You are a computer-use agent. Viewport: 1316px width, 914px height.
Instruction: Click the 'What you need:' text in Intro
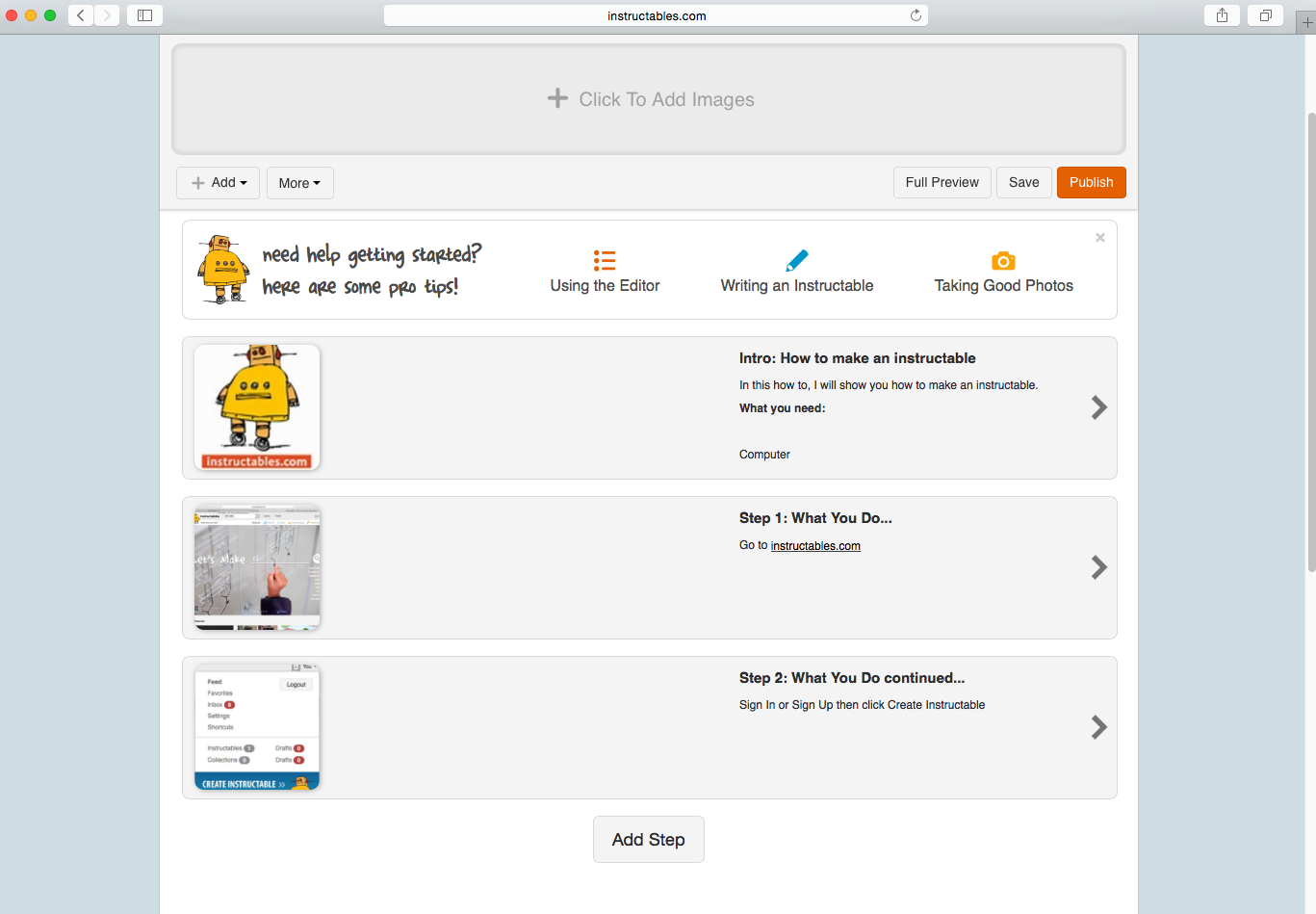(783, 408)
